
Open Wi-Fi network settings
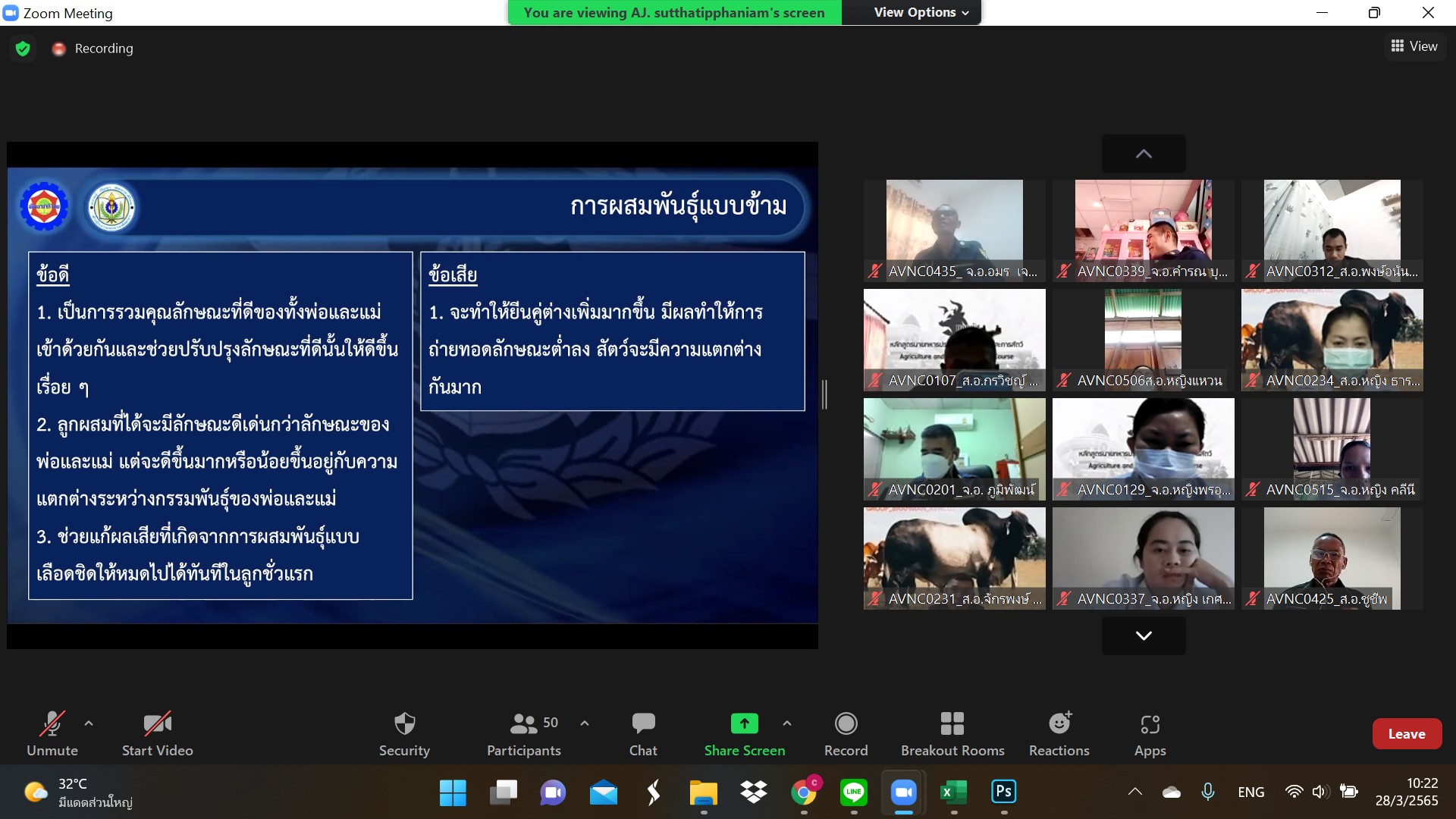tap(1294, 792)
